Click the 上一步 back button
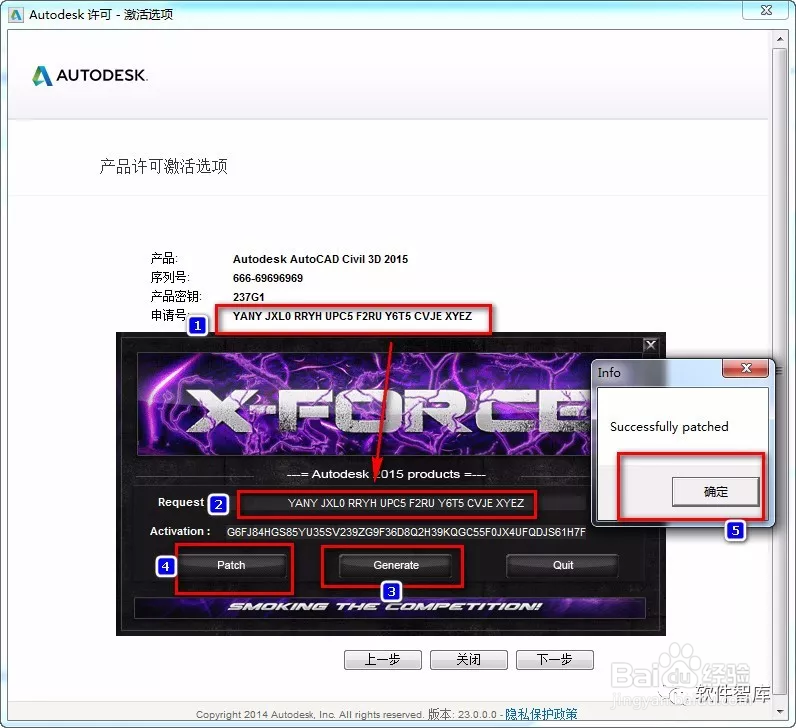796x728 pixels. 383,659
